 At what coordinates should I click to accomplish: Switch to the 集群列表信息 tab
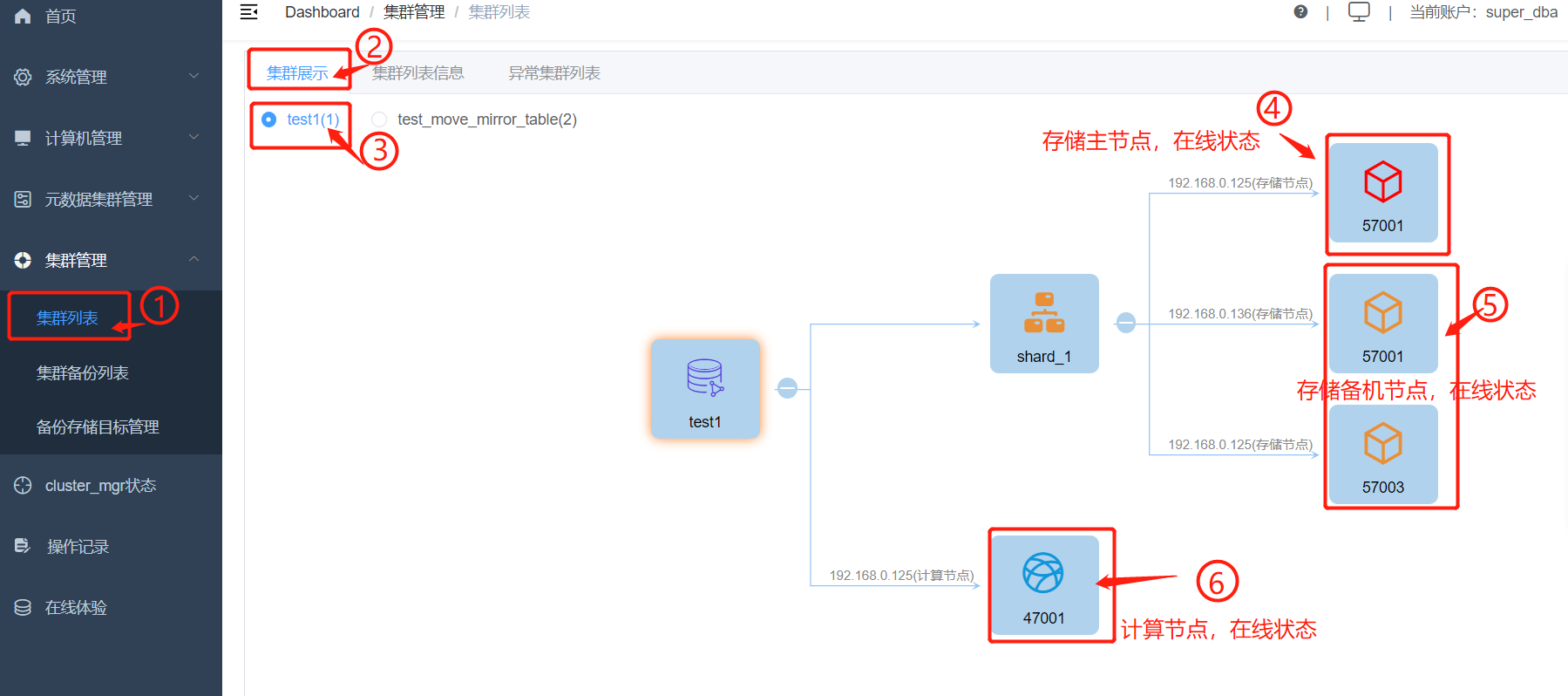click(x=418, y=73)
